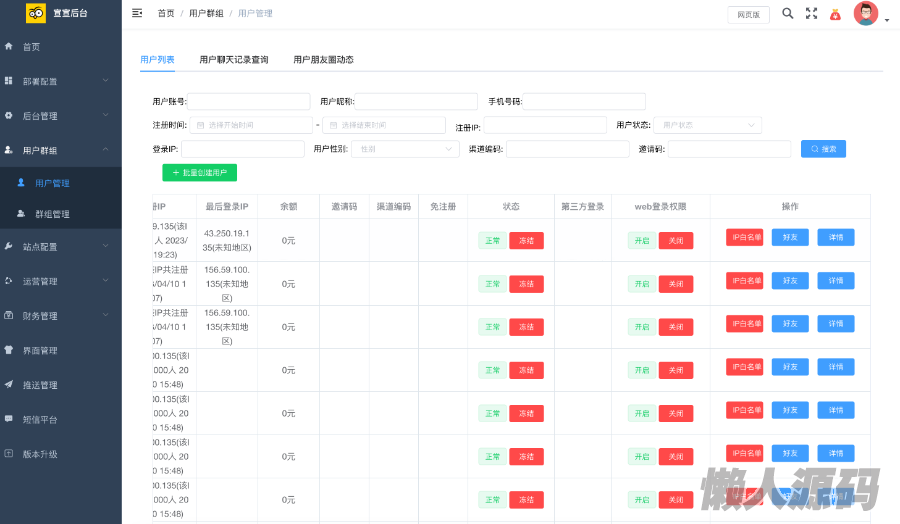Open the 用户状态 dropdown
Viewport: 900px width, 524px height.
coord(707,125)
